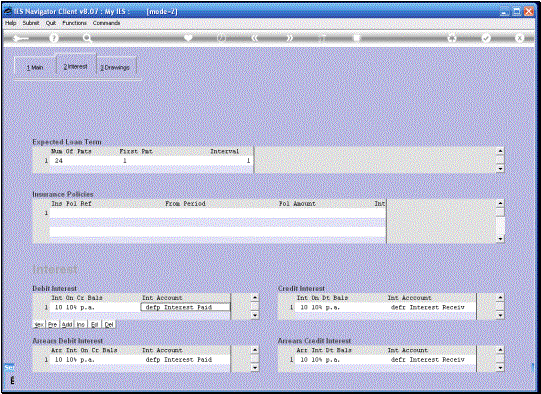Image resolution: width=541 pixels, height=394 pixels.
Task: Click Debit Interest '10 10% p.a.' cell
Action: pyautogui.click(x=95, y=307)
